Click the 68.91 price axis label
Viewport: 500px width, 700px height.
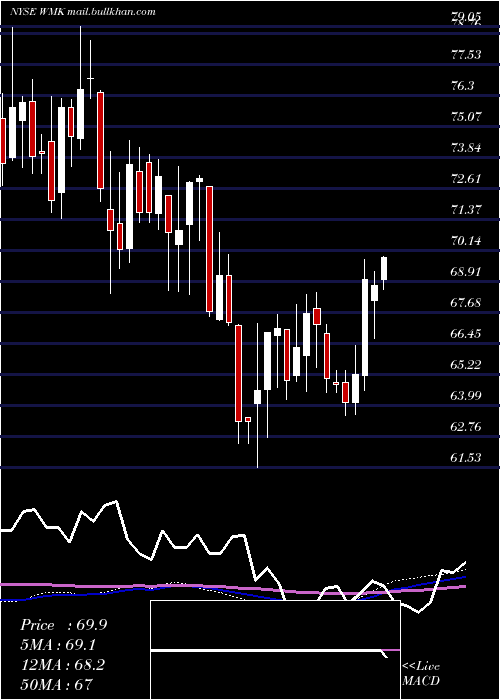pos(466,272)
